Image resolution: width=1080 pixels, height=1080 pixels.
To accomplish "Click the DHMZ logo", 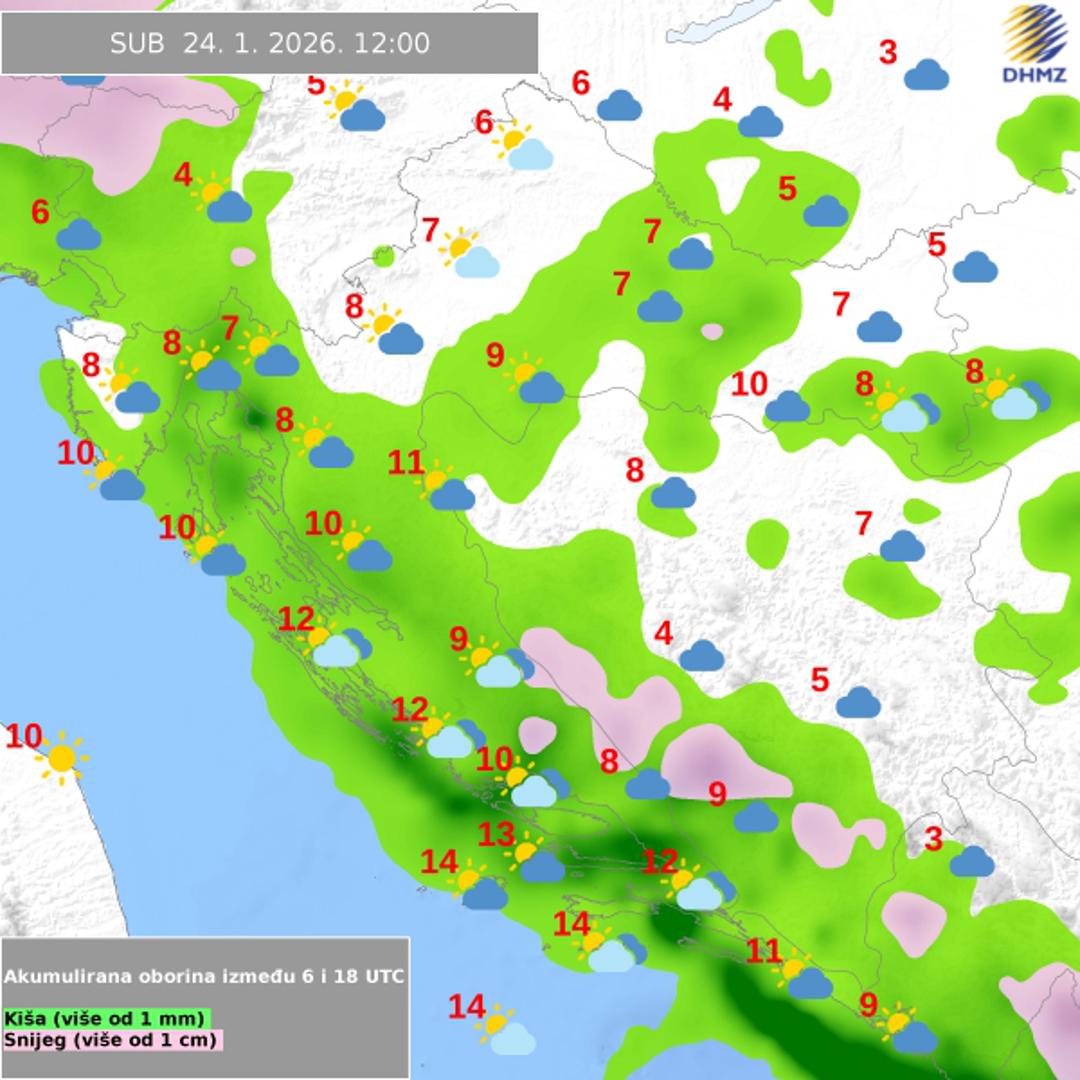I will (1034, 44).
